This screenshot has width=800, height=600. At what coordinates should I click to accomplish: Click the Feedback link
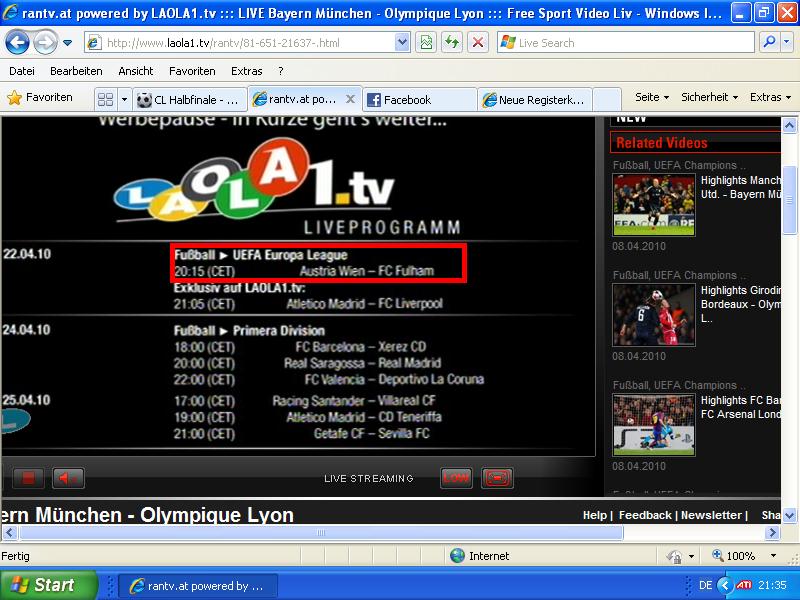[x=645, y=515]
